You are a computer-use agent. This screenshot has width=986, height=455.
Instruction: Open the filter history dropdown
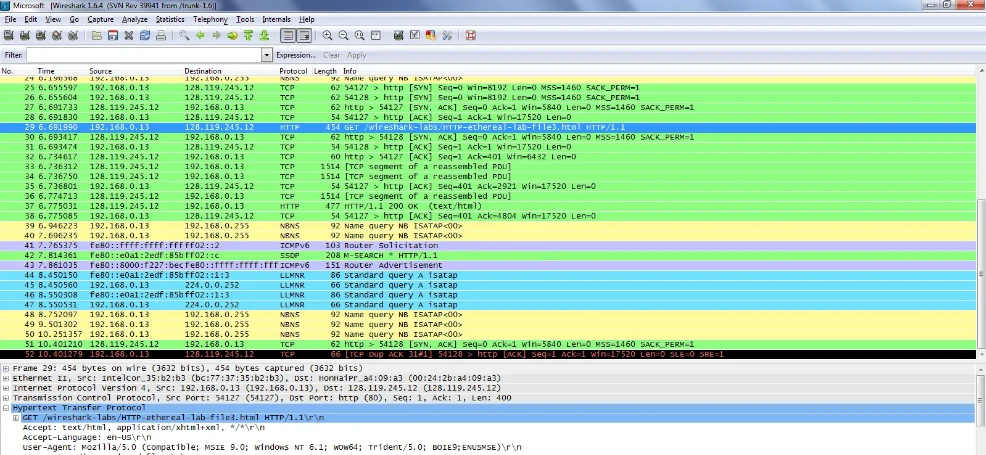tap(267, 55)
